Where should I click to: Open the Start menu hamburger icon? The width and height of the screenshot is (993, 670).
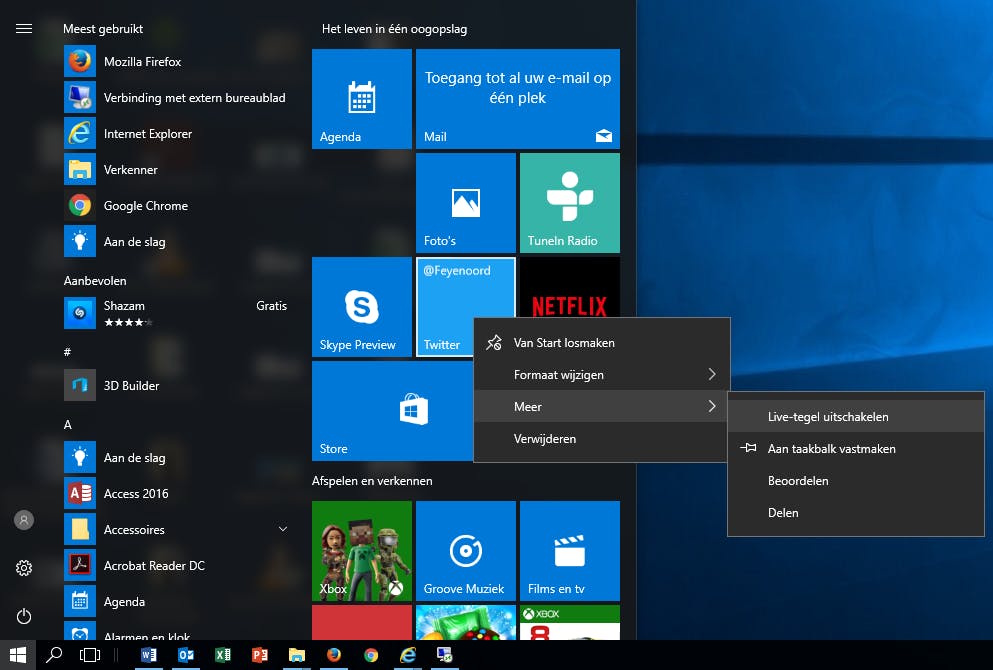click(x=23, y=28)
